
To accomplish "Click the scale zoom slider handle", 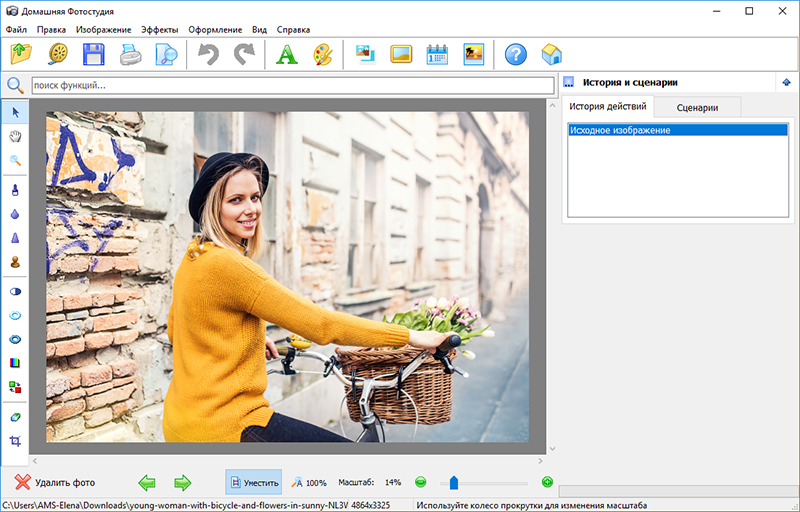I will click(454, 482).
